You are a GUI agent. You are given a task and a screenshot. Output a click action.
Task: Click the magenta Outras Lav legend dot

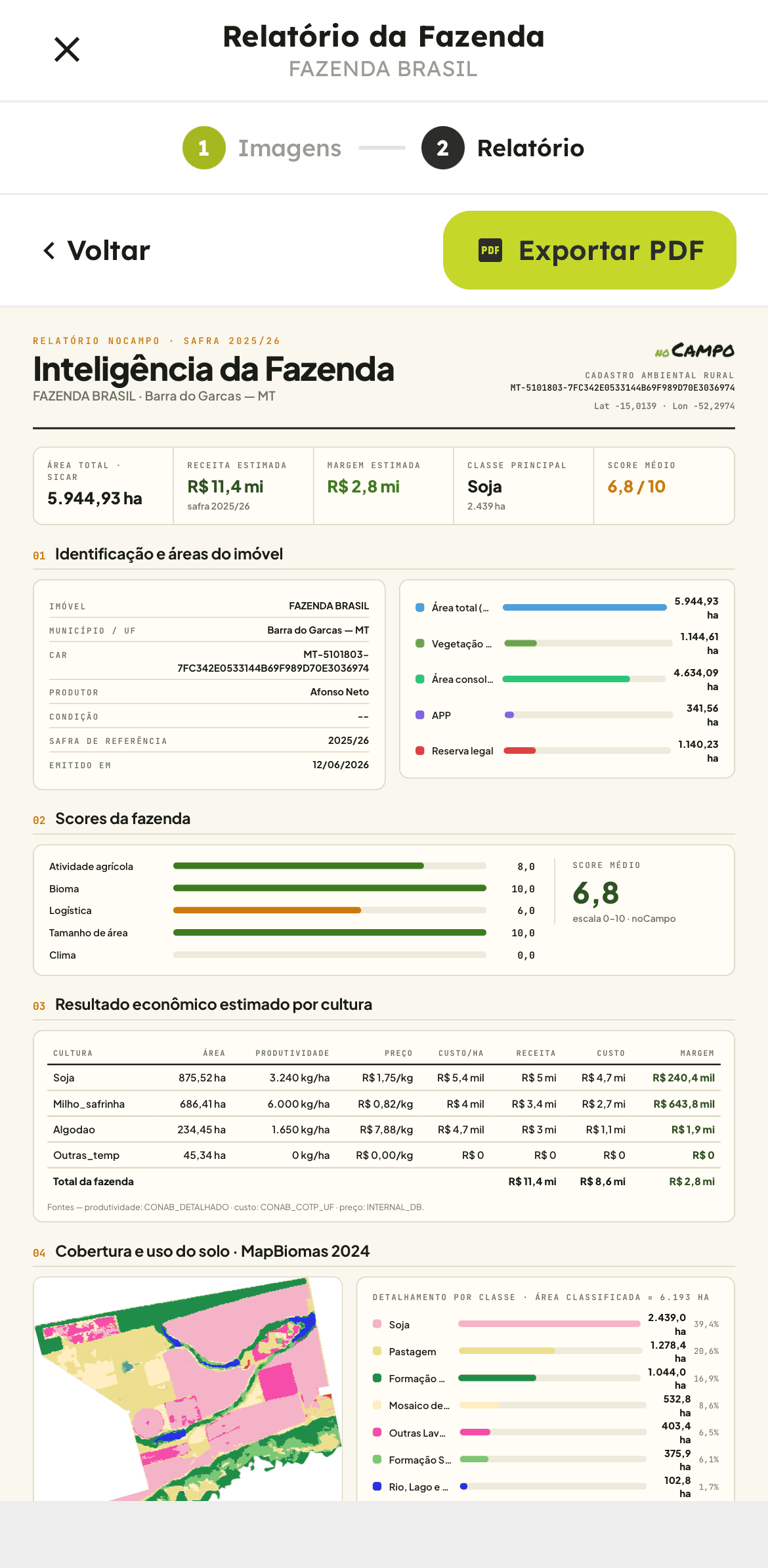point(377,1432)
